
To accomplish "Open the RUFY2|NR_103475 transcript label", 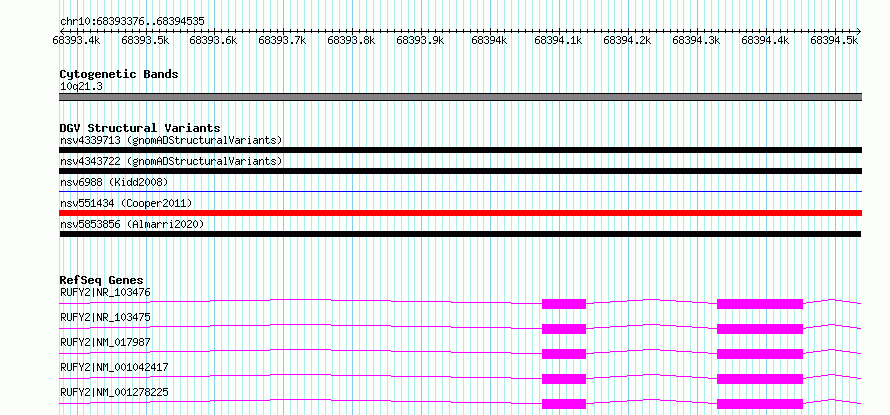I will click(x=105, y=317).
